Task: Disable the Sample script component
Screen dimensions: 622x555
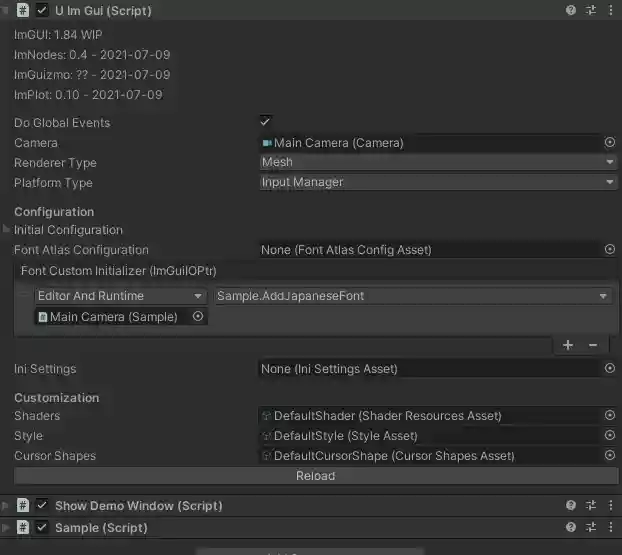Action: (x=42, y=527)
